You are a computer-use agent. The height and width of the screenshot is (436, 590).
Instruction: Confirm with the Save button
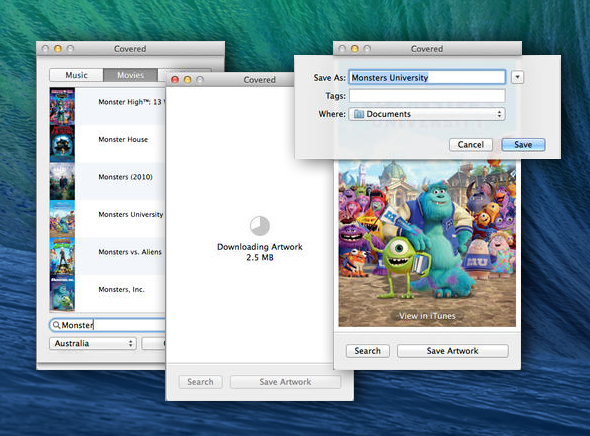pos(523,144)
